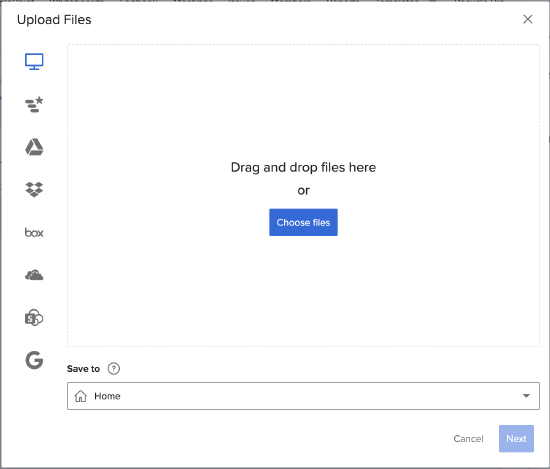Show help for Save to
Viewport: 550px width, 469px height.
point(114,369)
